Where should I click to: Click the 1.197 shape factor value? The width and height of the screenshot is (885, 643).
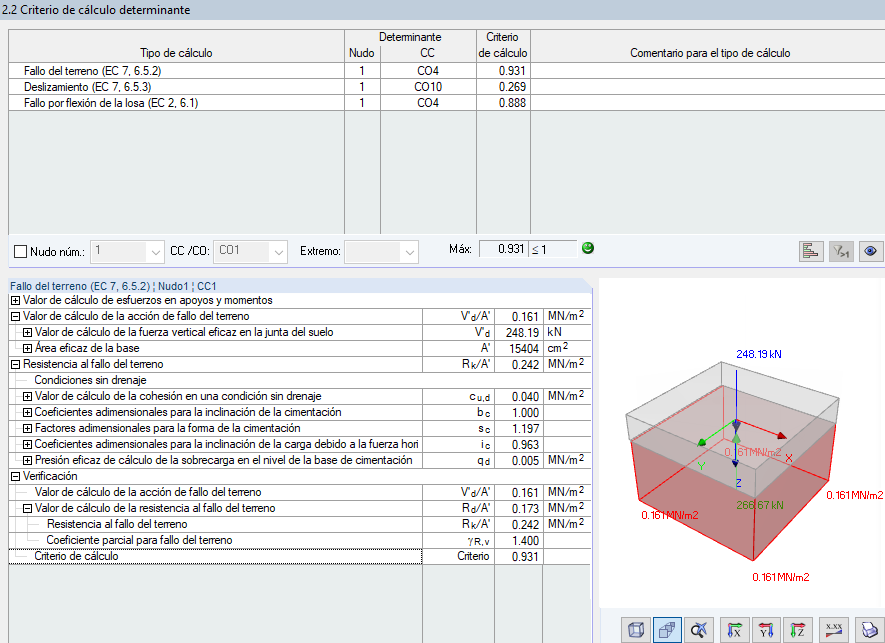click(519, 428)
